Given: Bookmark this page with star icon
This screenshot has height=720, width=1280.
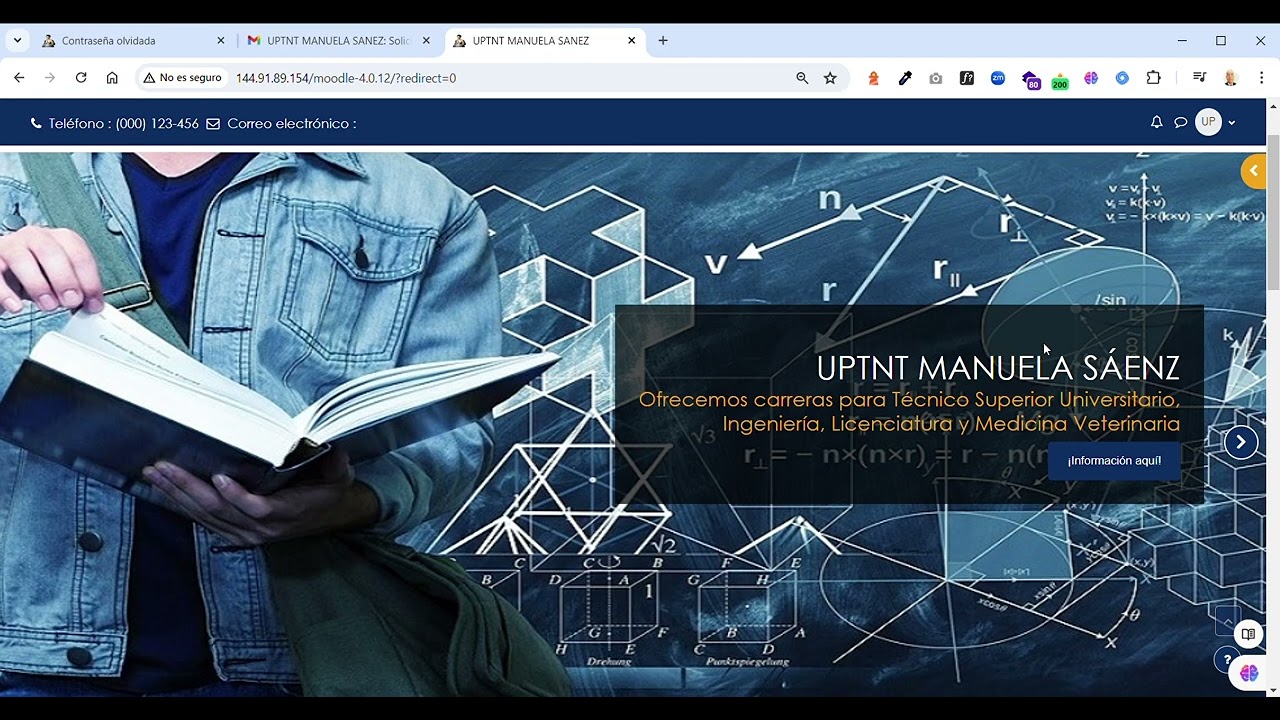Looking at the screenshot, I should 830,78.
